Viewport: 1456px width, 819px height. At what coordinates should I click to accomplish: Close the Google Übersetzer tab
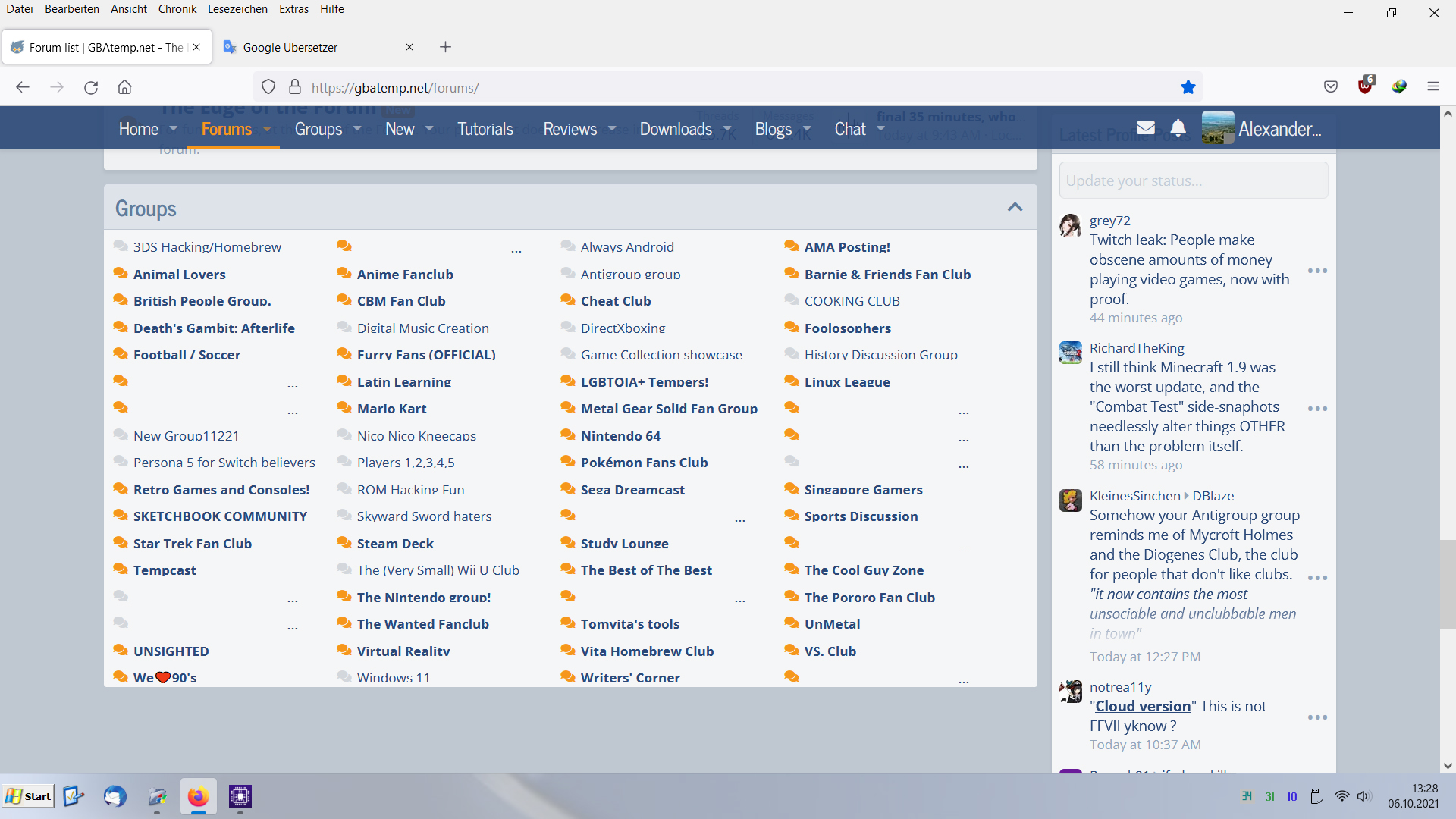pyautogui.click(x=409, y=47)
